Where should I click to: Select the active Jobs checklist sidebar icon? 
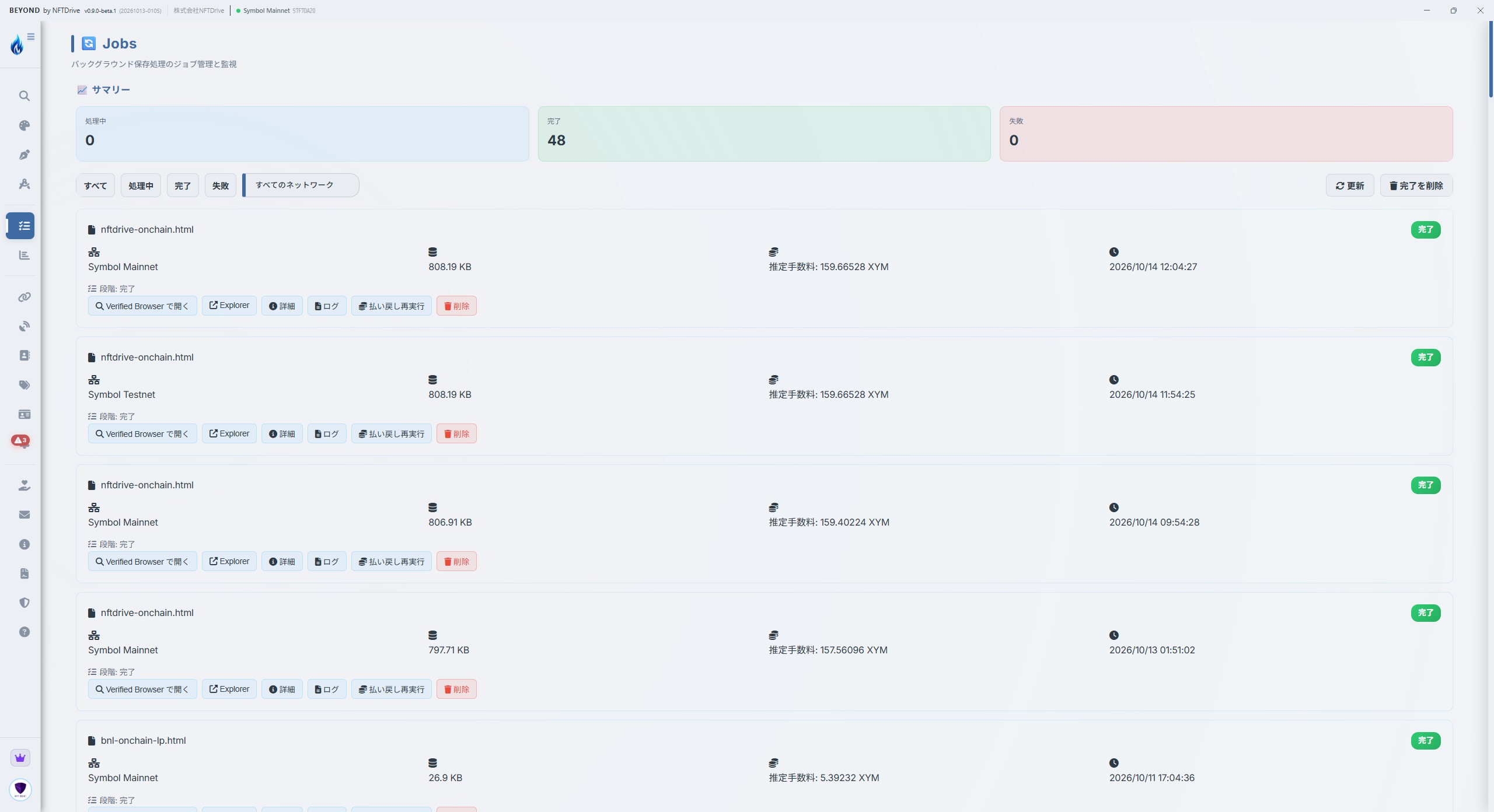click(x=20, y=226)
